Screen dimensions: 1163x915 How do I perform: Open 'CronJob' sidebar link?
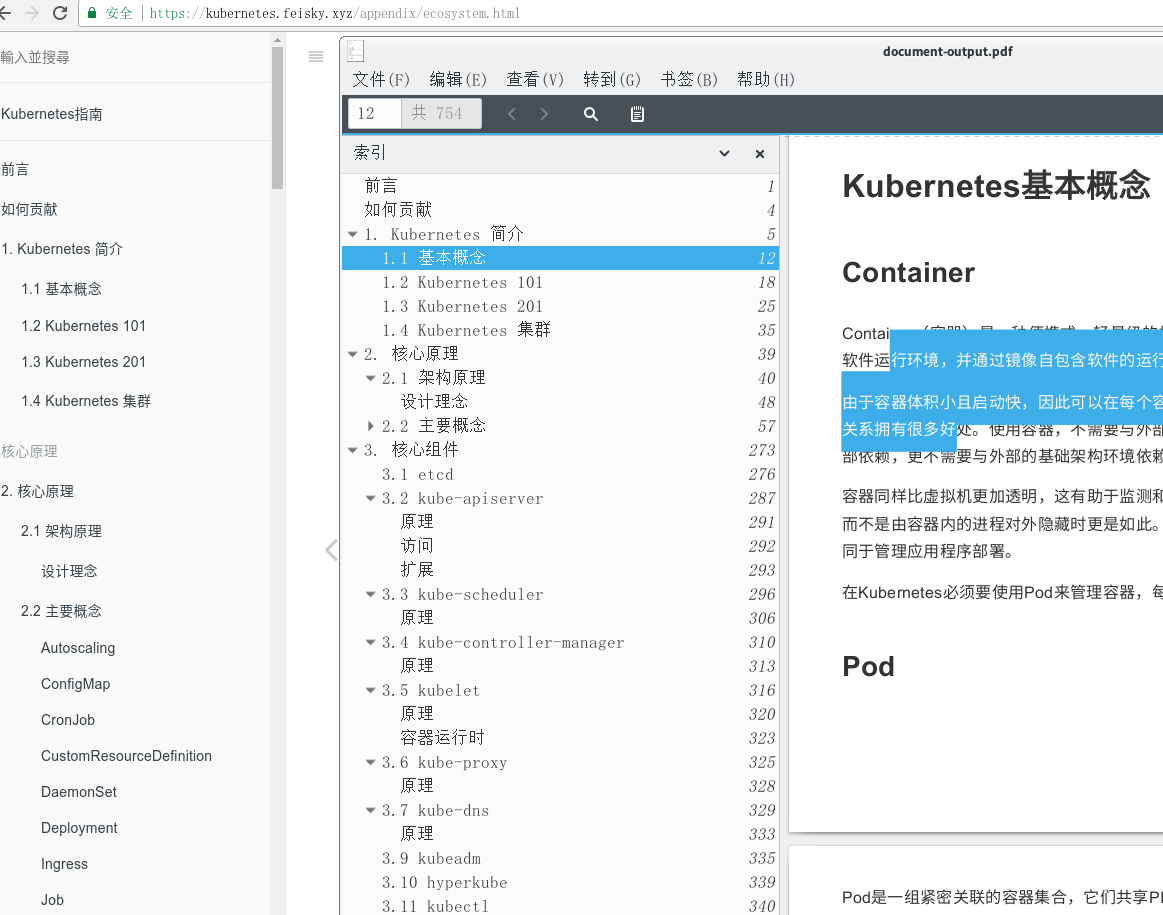point(68,720)
